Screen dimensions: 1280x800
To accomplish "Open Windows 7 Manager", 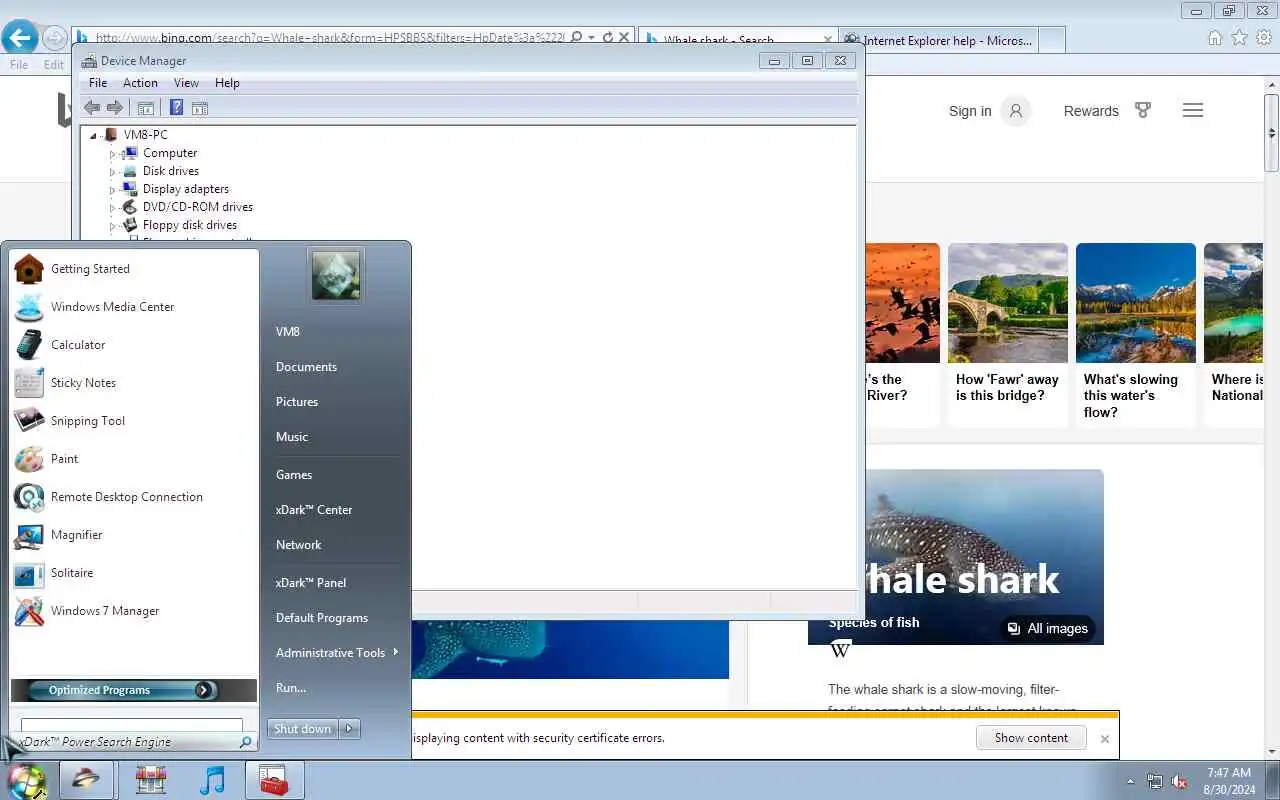I will click(x=105, y=611).
